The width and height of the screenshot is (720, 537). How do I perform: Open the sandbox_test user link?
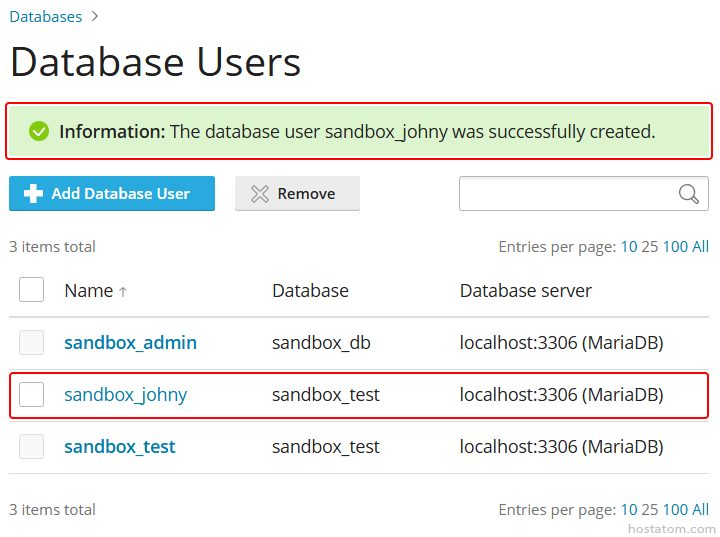click(119, 447)
